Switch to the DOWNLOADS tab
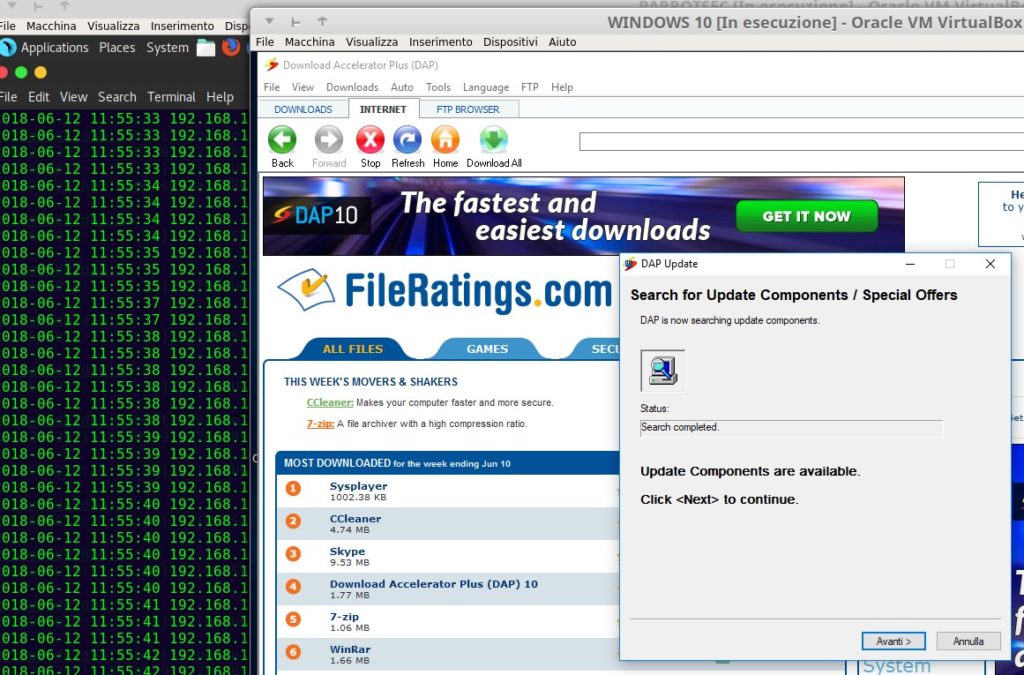This screenshot has height=675, width=1024. tap(303, 109)
